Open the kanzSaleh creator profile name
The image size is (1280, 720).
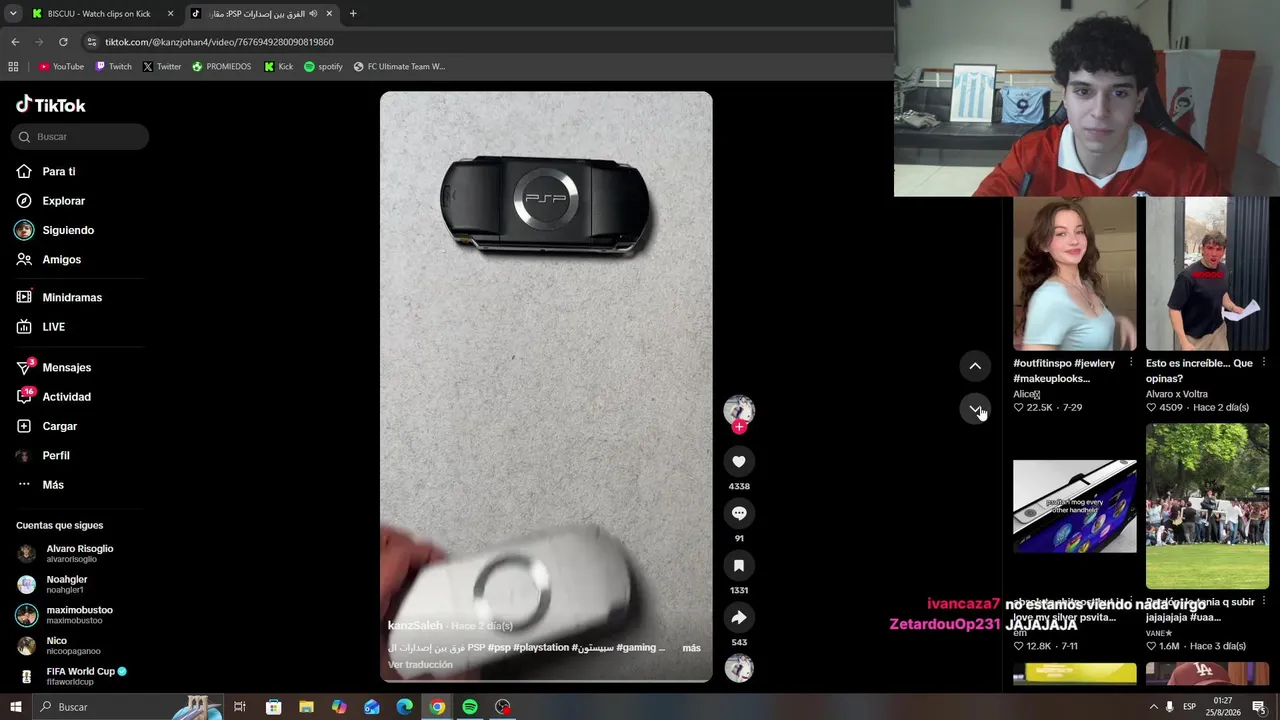click(x=415, y=626)
